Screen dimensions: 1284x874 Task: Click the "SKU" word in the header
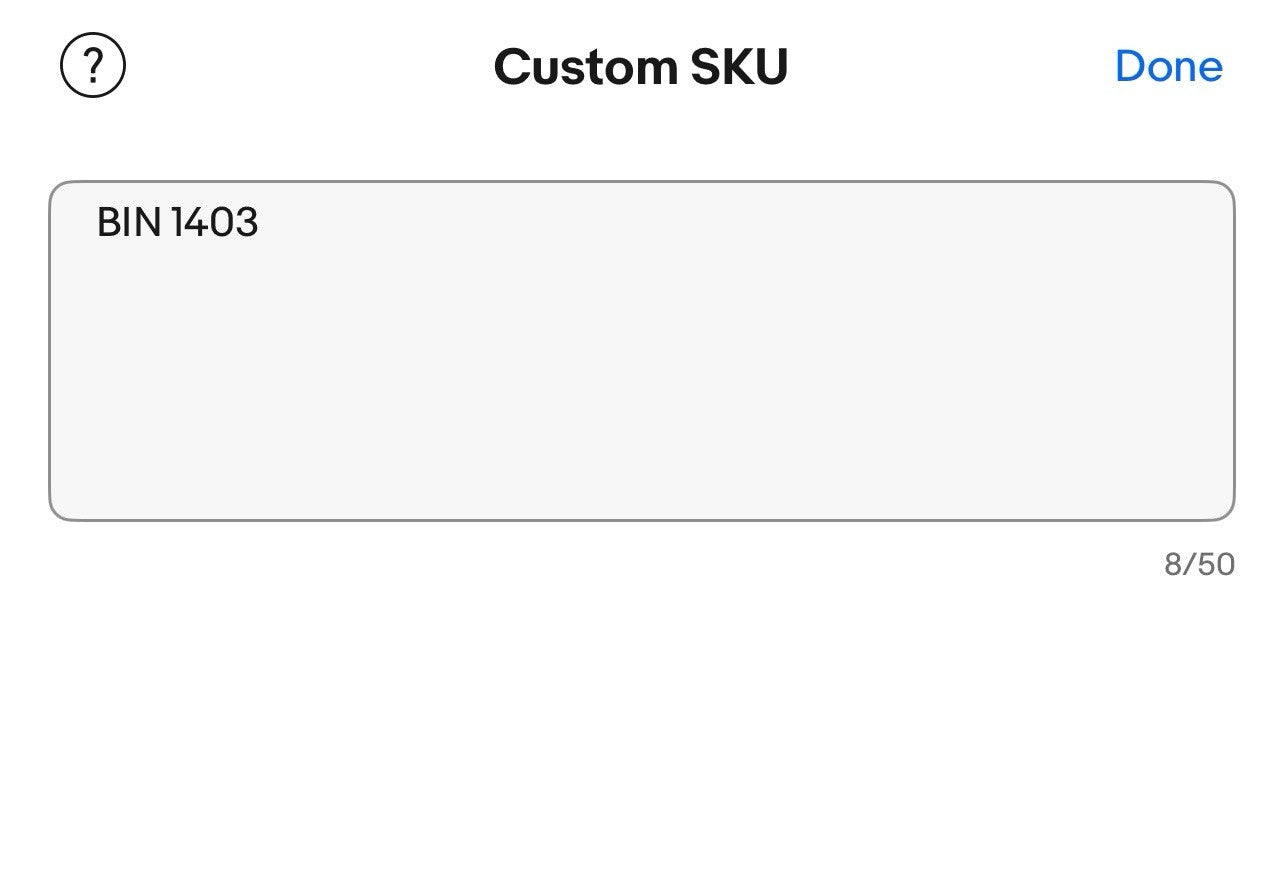[739, 67]
